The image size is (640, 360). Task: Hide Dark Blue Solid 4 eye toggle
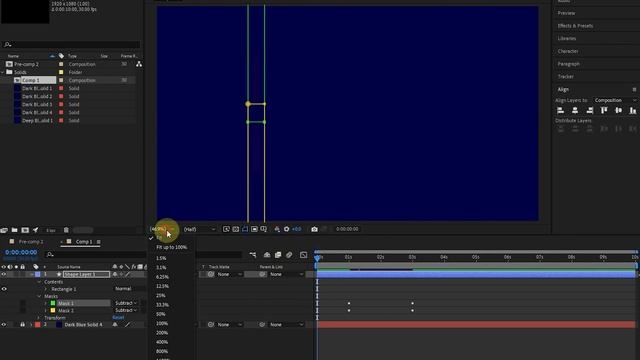4,325
